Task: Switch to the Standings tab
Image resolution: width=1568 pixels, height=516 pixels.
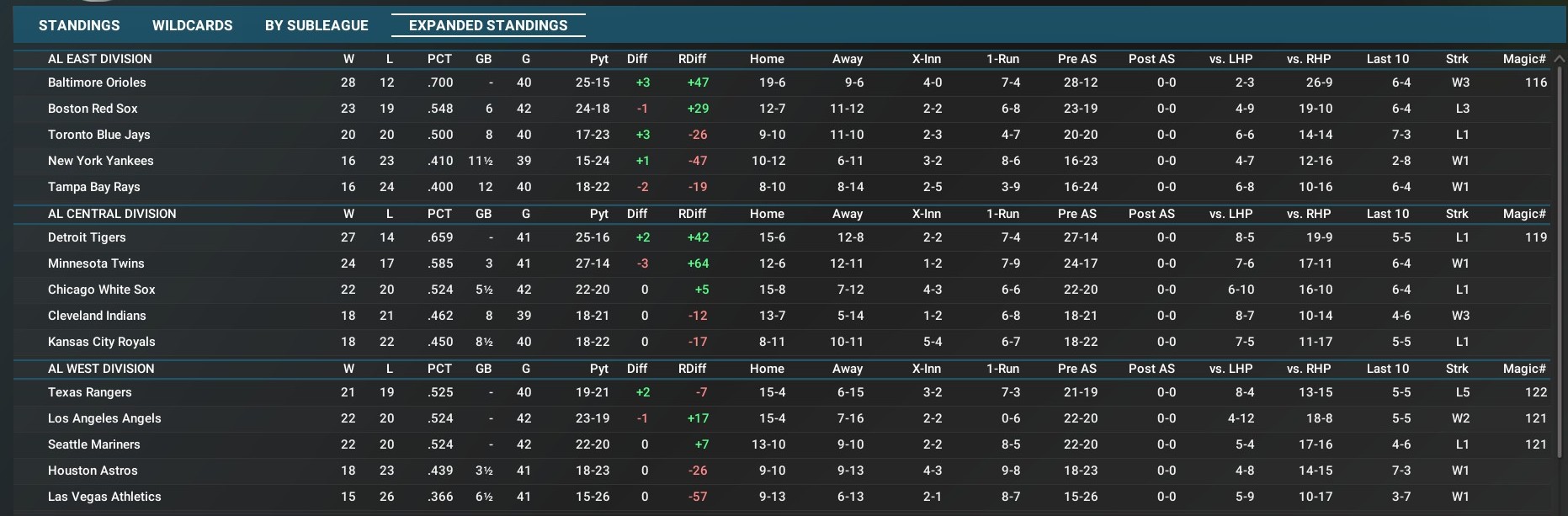Action: [x=79, y=25]
